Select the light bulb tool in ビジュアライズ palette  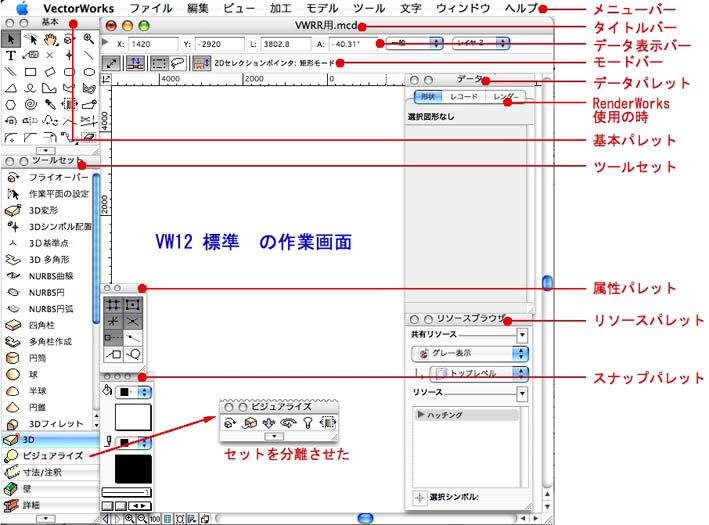pos(307,423)
